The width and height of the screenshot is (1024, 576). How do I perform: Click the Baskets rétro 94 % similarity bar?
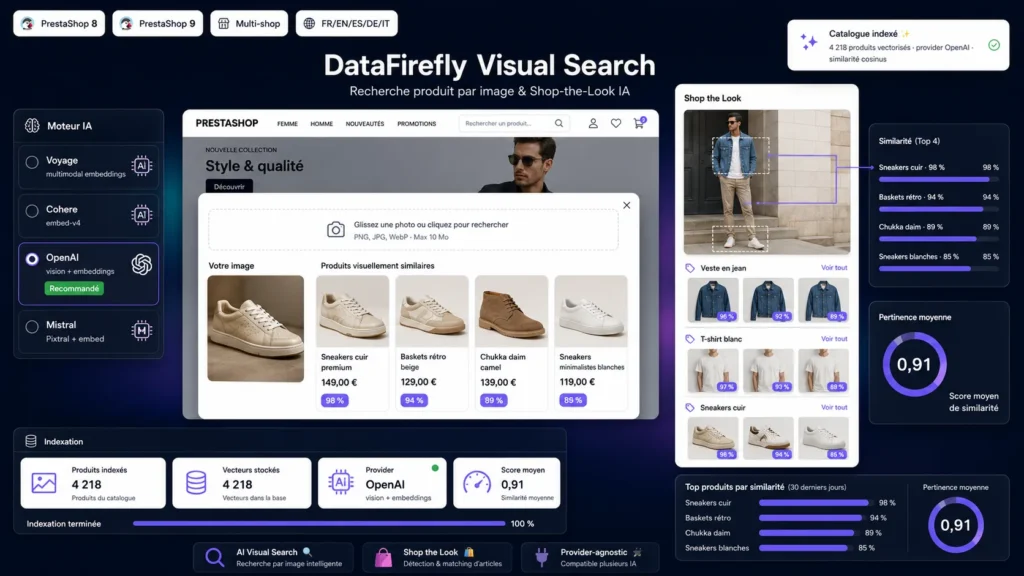938,210
